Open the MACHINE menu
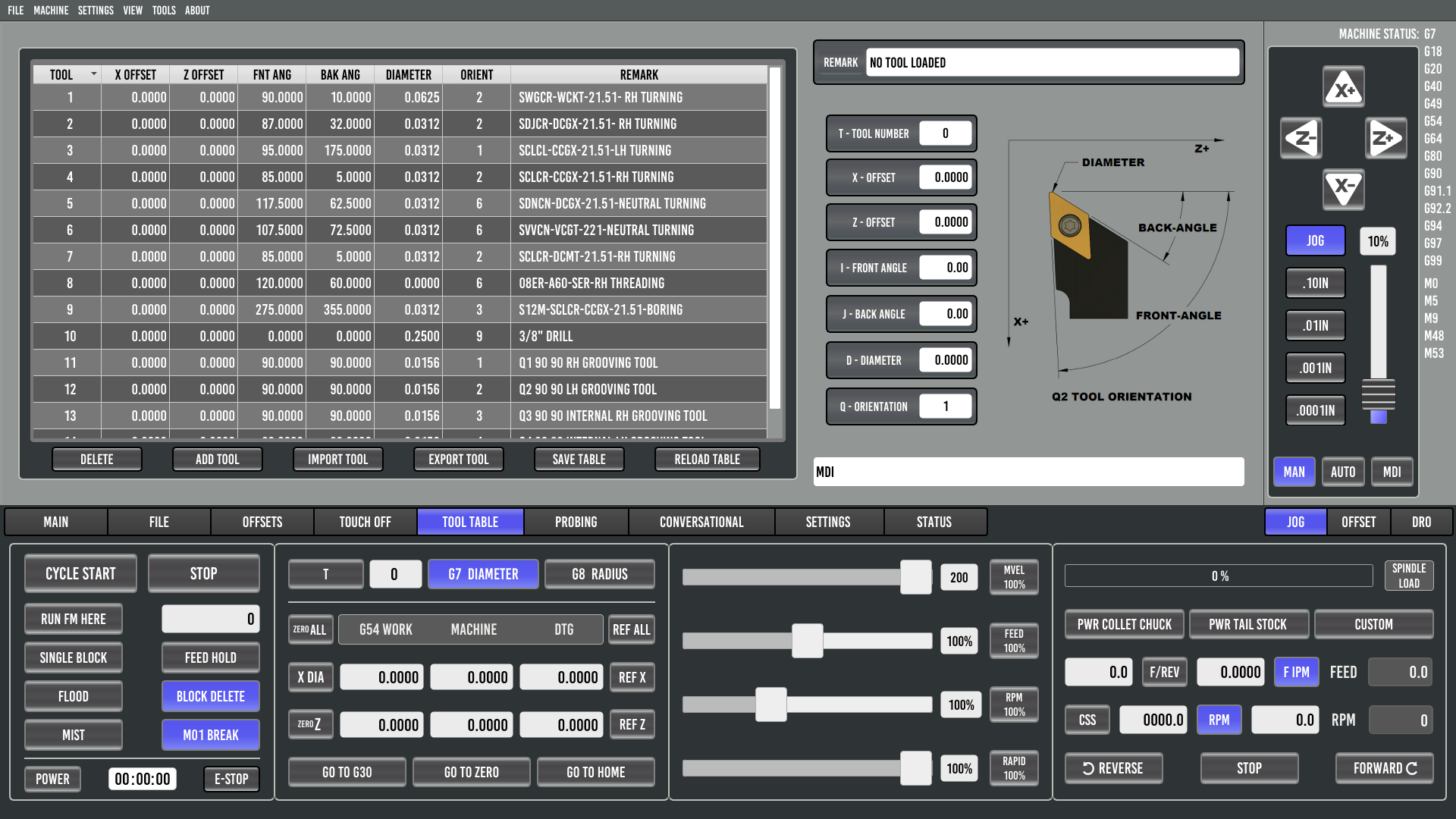Image resolution: width=1456 pixels, height=819 pixels. 51,11
